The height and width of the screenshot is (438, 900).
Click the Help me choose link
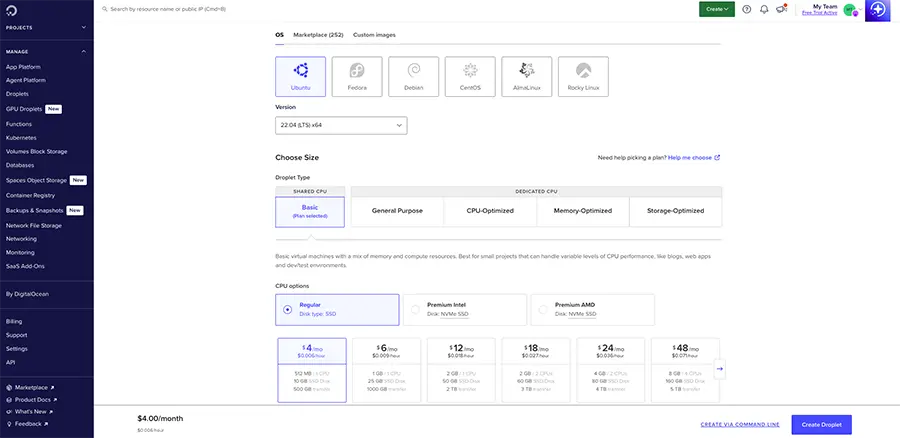(x=689, y=157)
